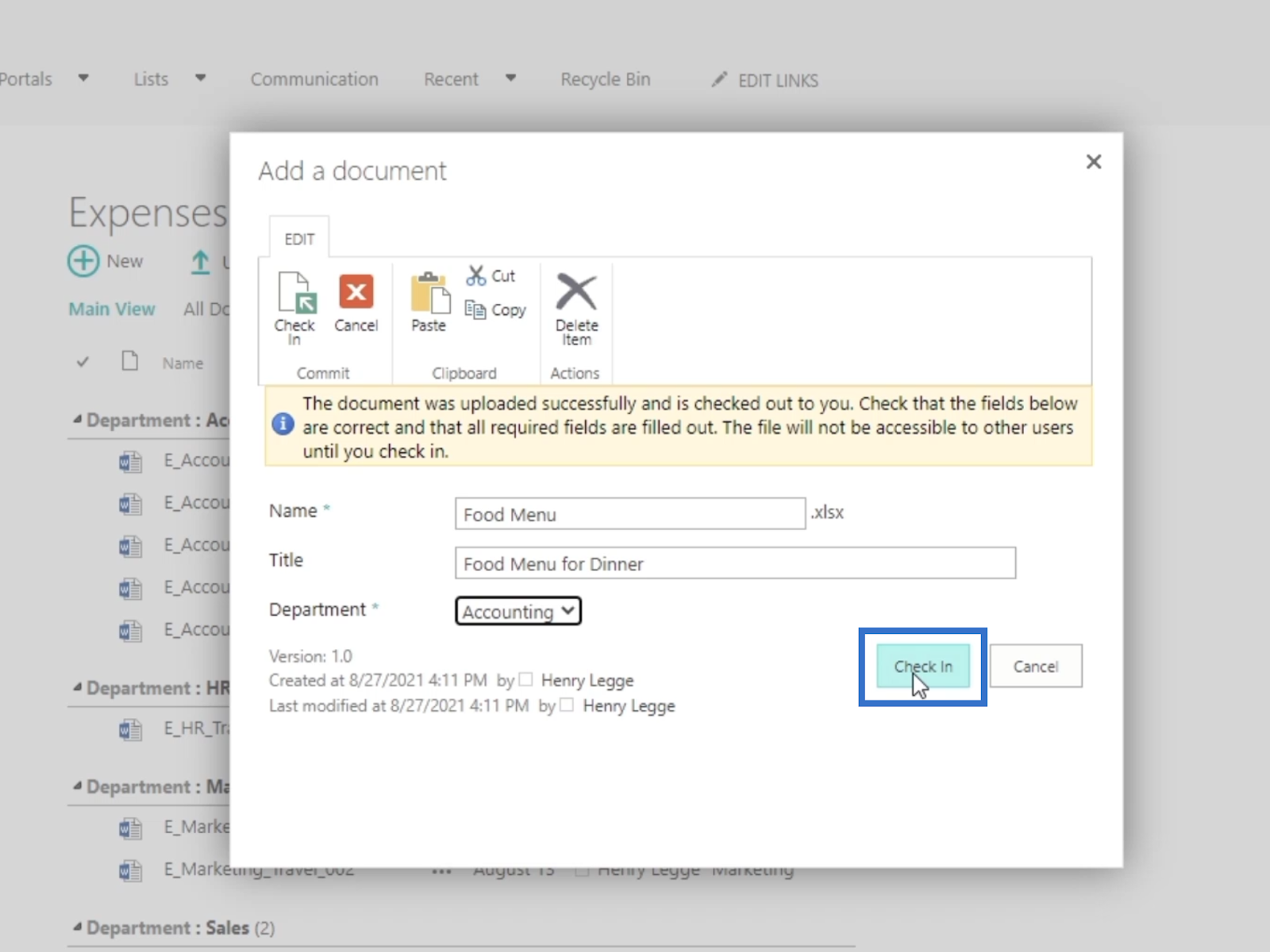Expand the Lists navigation dropdown arrow
This screenshot has height=952, width=1270.
click(201, 79)
